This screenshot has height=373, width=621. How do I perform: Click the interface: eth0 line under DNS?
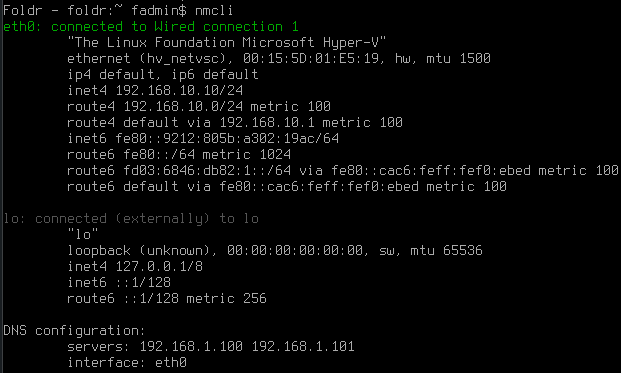[127, 363]
